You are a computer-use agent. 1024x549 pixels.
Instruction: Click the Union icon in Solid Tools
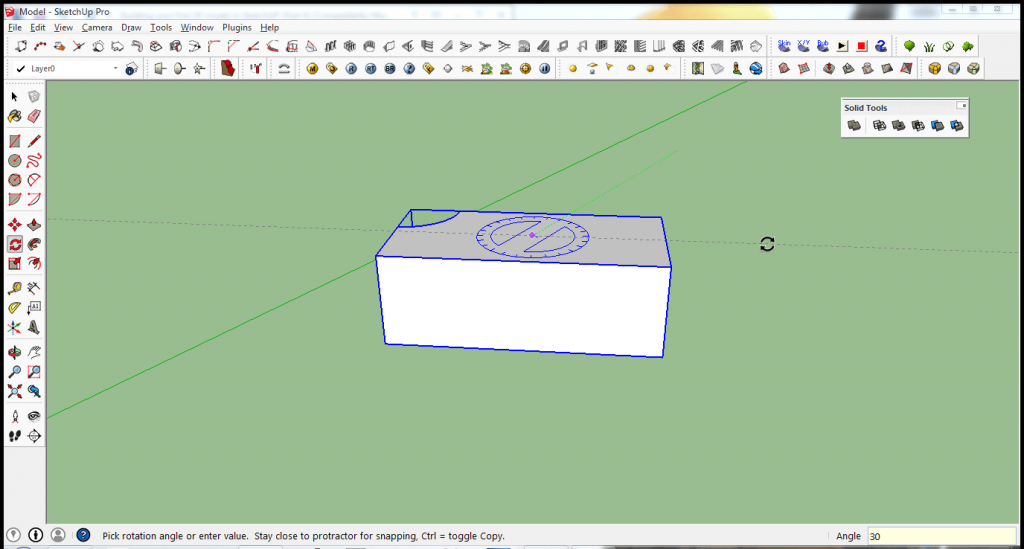(899, 125)
